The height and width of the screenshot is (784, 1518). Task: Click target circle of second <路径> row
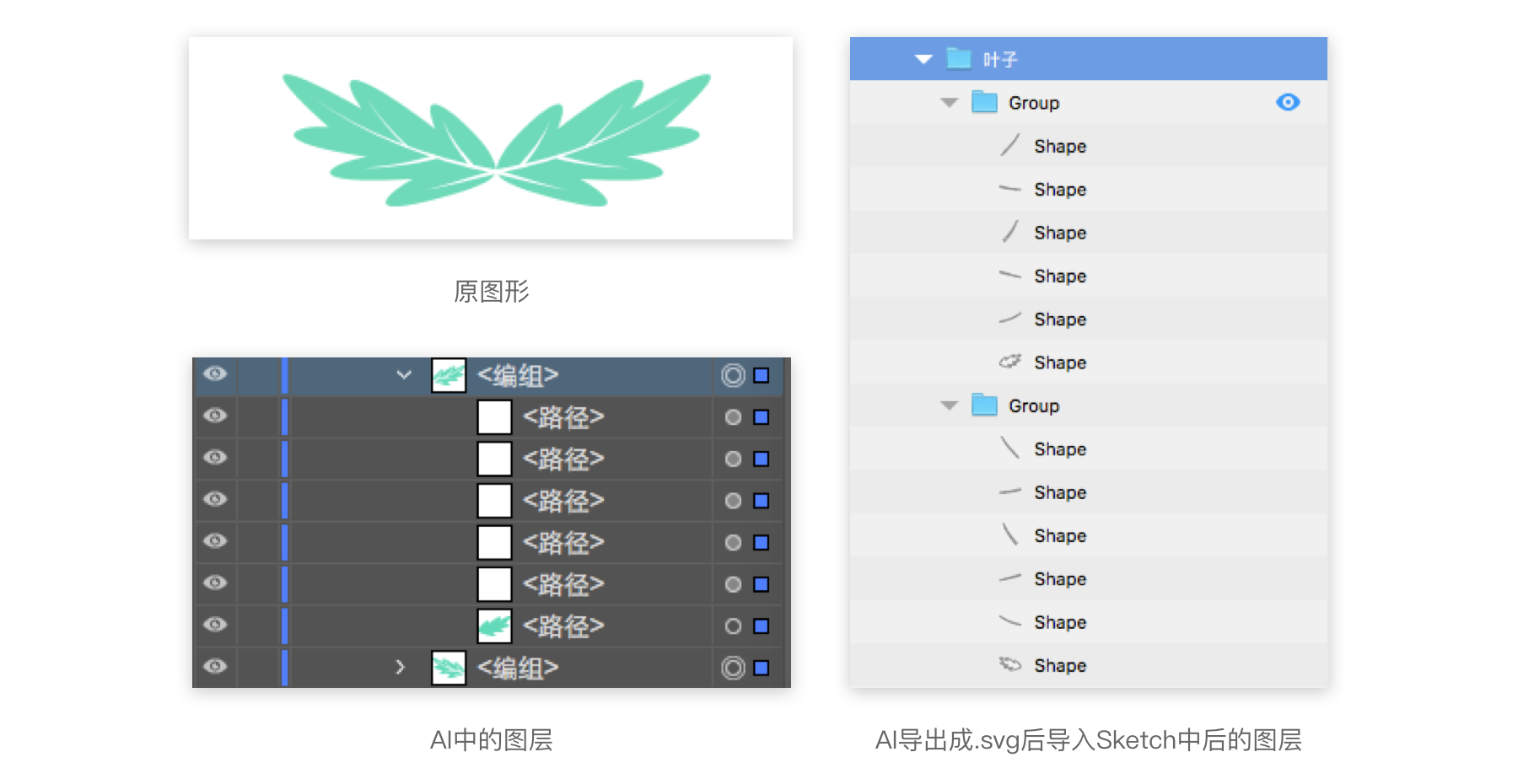734,459
